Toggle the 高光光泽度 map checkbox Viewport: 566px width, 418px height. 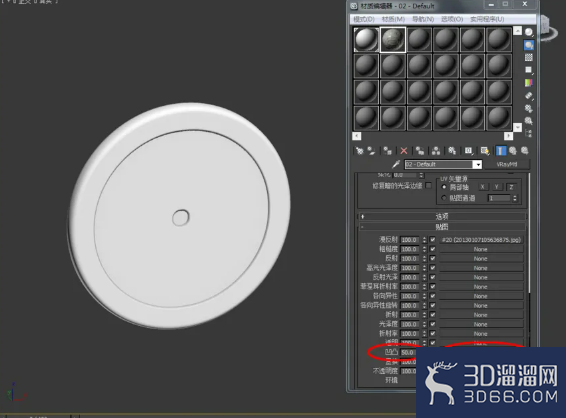(x=432, y=268)
